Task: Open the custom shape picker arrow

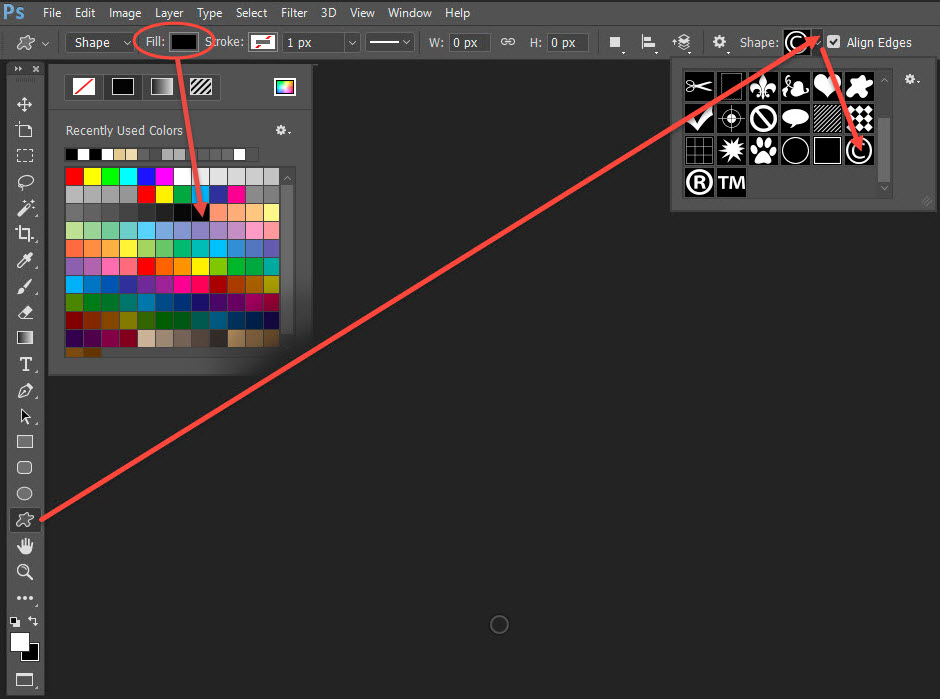Action: (x=817, y=43)
